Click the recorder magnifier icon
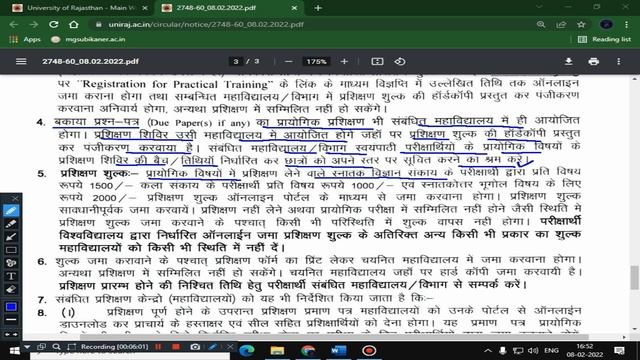 tap(56, 347)
